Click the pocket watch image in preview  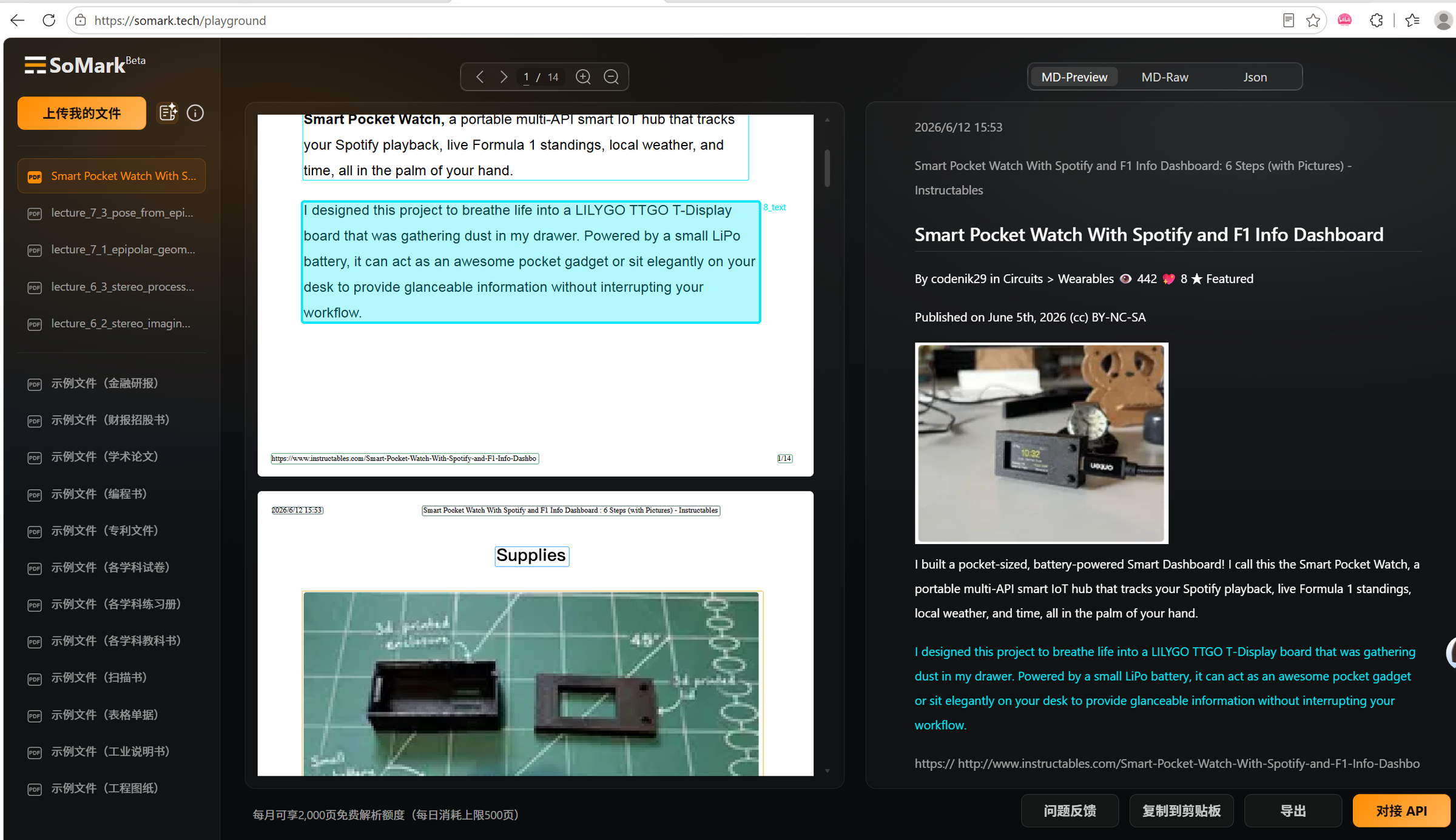tap(1041, 443)
